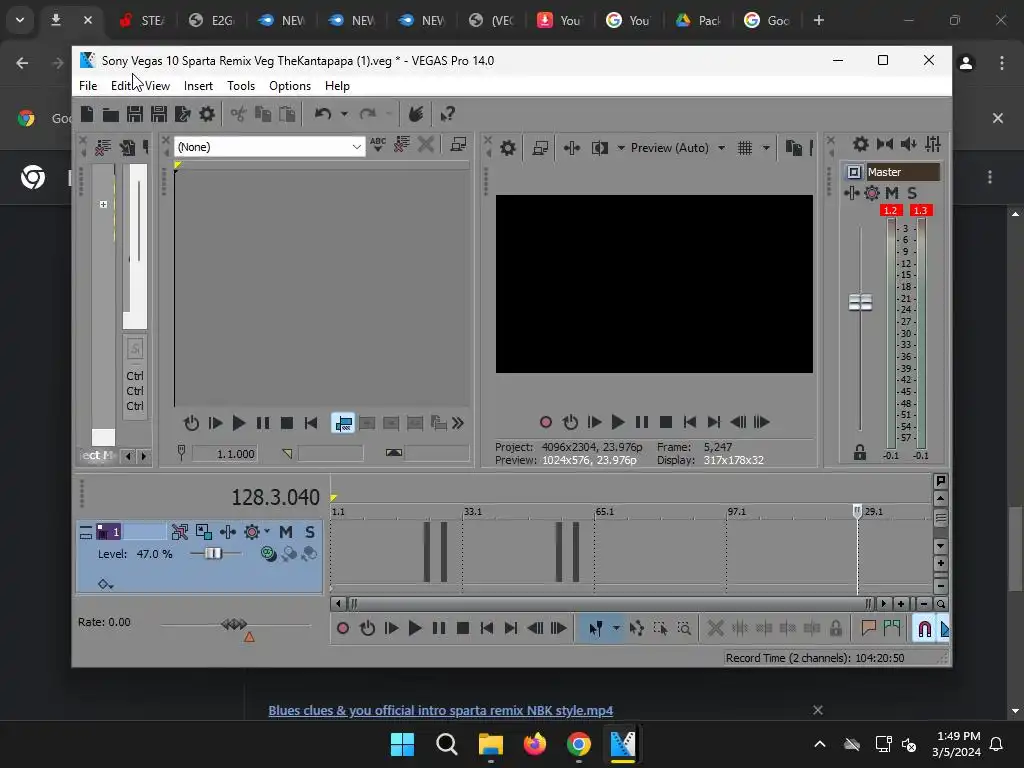
Task: Click the What's This help icon
Action: pos(447,114)
